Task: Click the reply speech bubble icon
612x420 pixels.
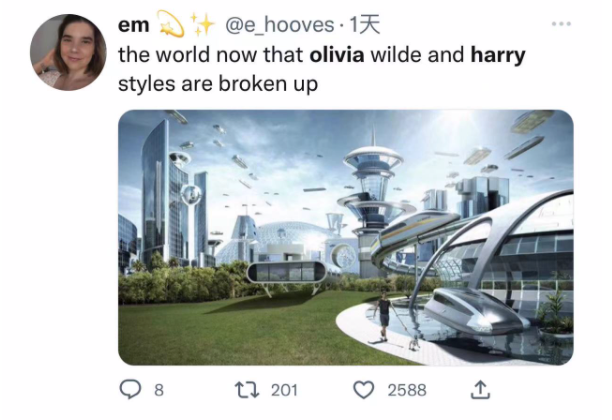Action: point(129,390)
